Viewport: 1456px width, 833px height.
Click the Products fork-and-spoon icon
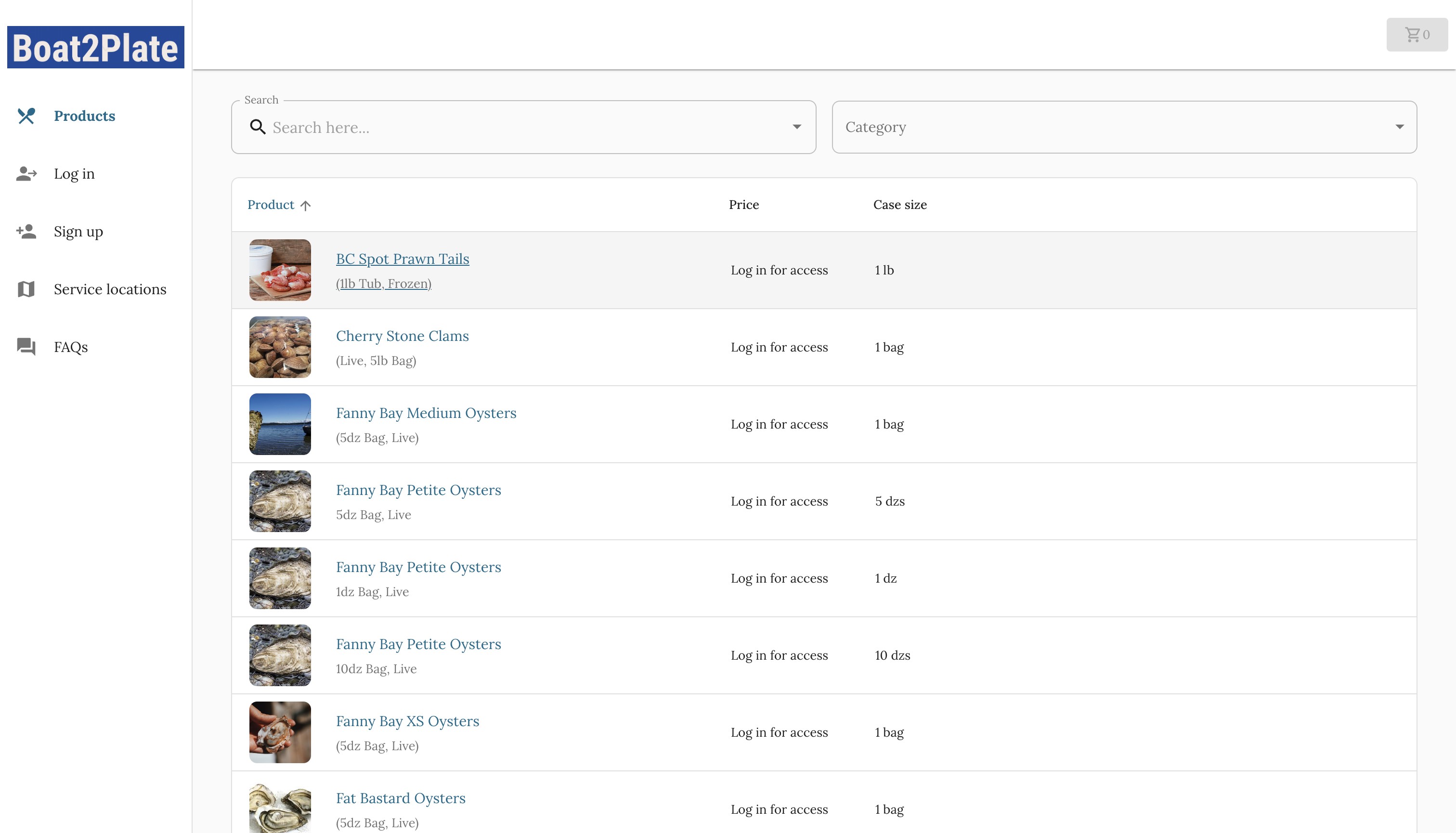coord(26,116)
